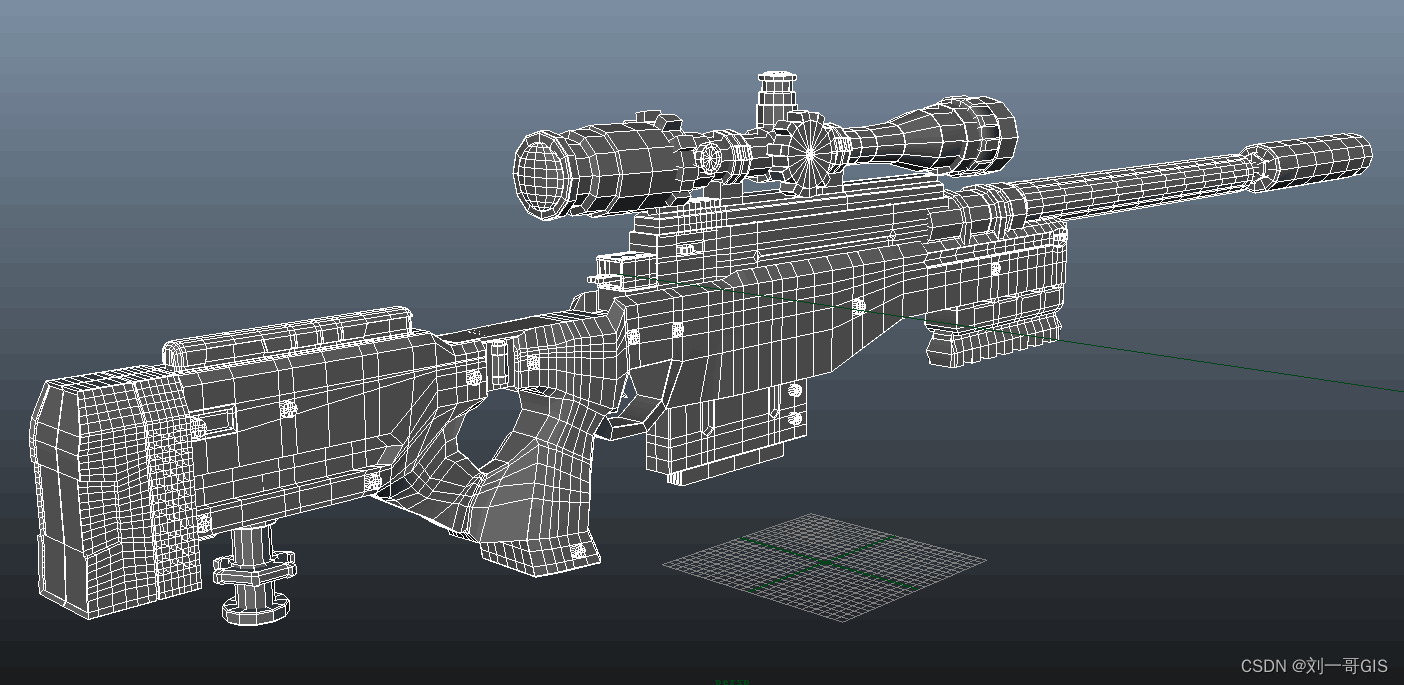Image resolution: width=1404 pixels, height=685 pixels.
Task: Click the center origin of the ground grid
Action: (x=823, y=563)
